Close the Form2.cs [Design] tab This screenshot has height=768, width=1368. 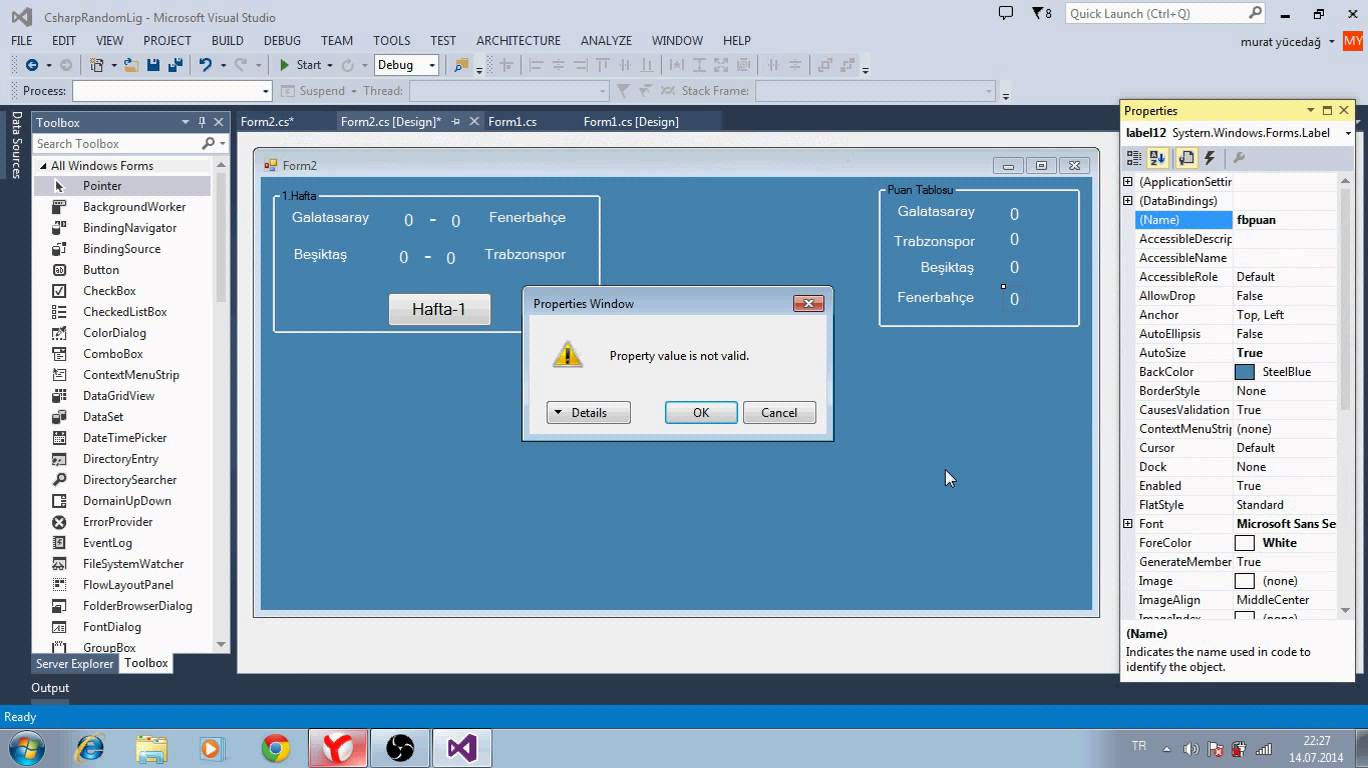474,121
